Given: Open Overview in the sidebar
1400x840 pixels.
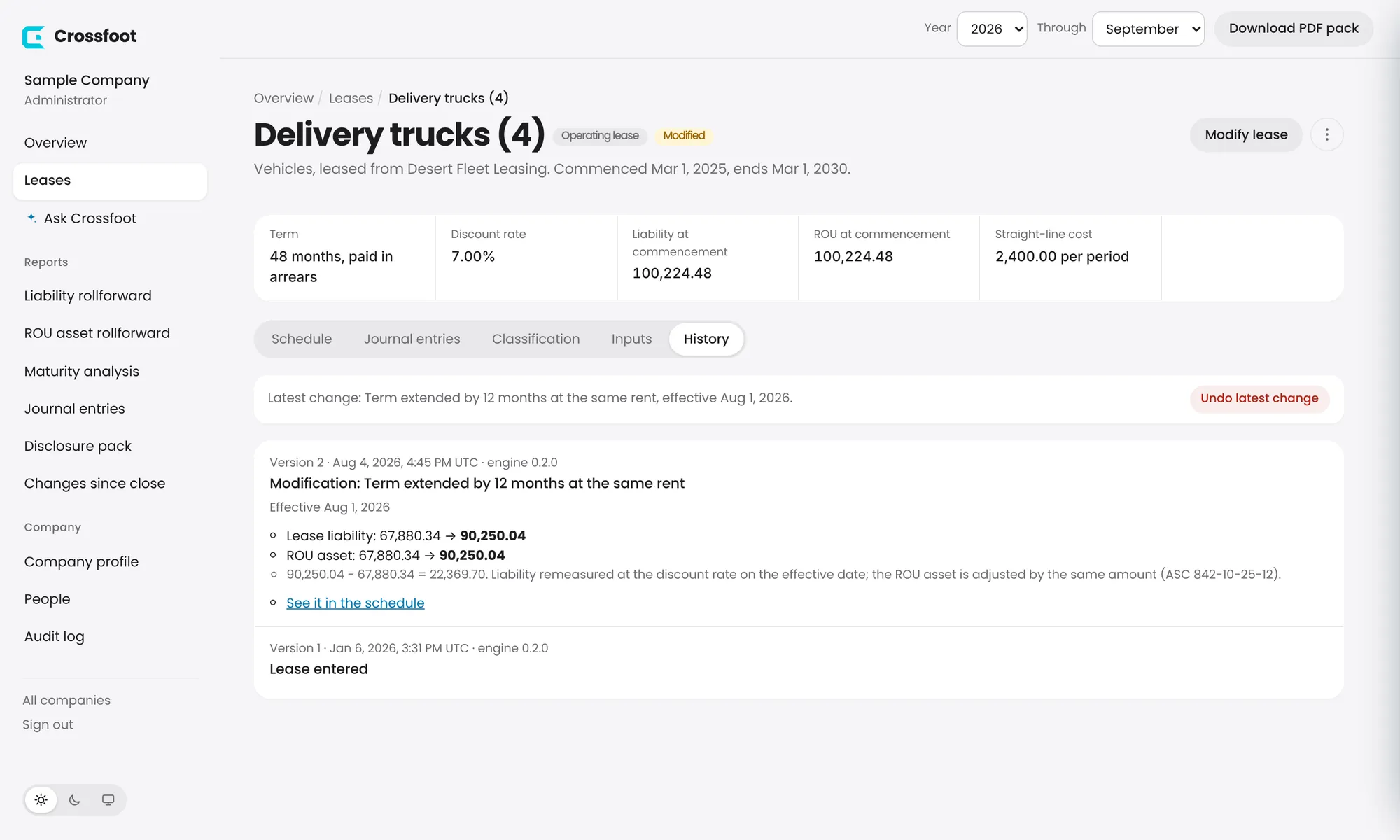Looking at the screenshot, I should [110, 143].
